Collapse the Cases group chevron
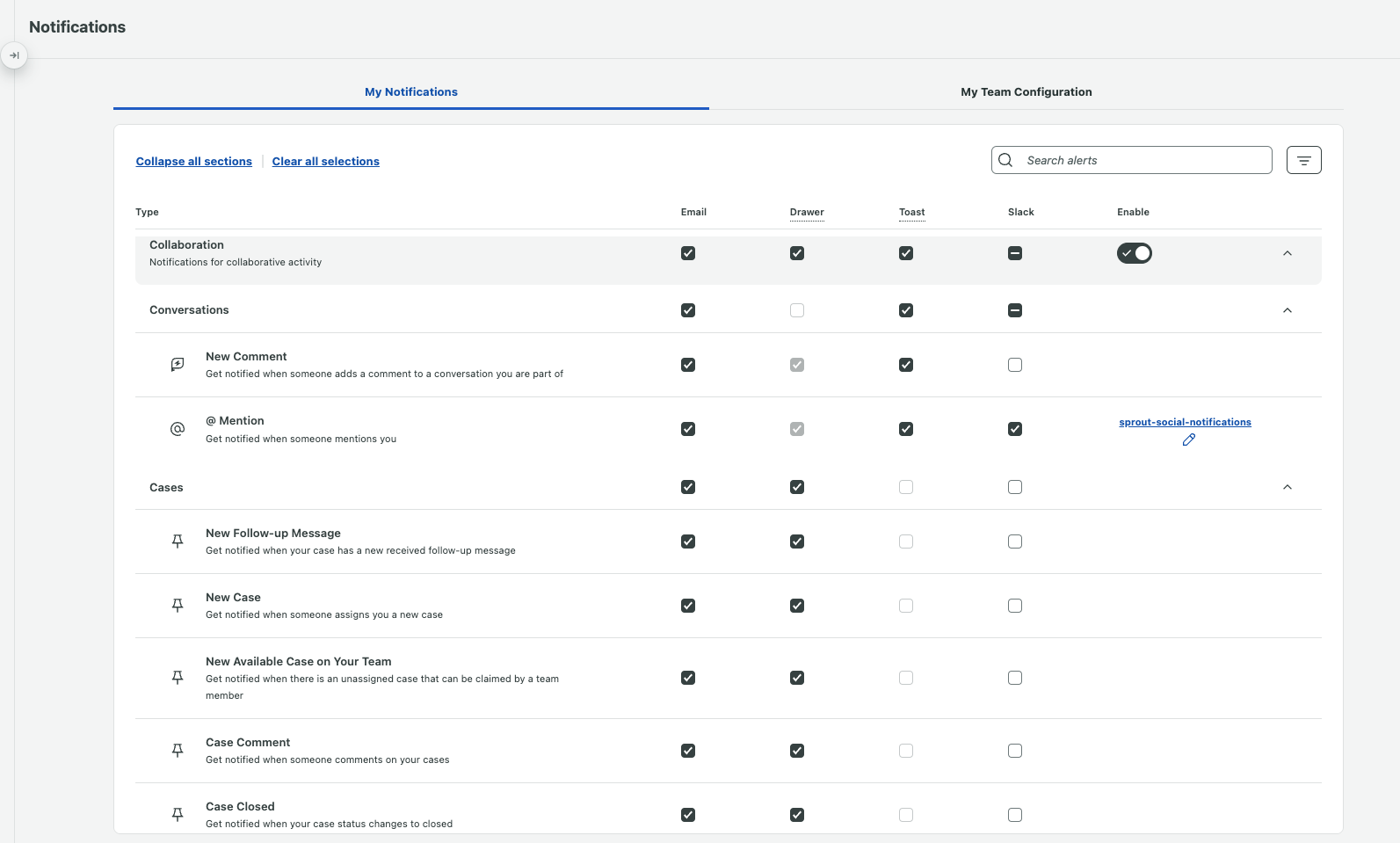 pyautogui.click(x=1288, y=487)
